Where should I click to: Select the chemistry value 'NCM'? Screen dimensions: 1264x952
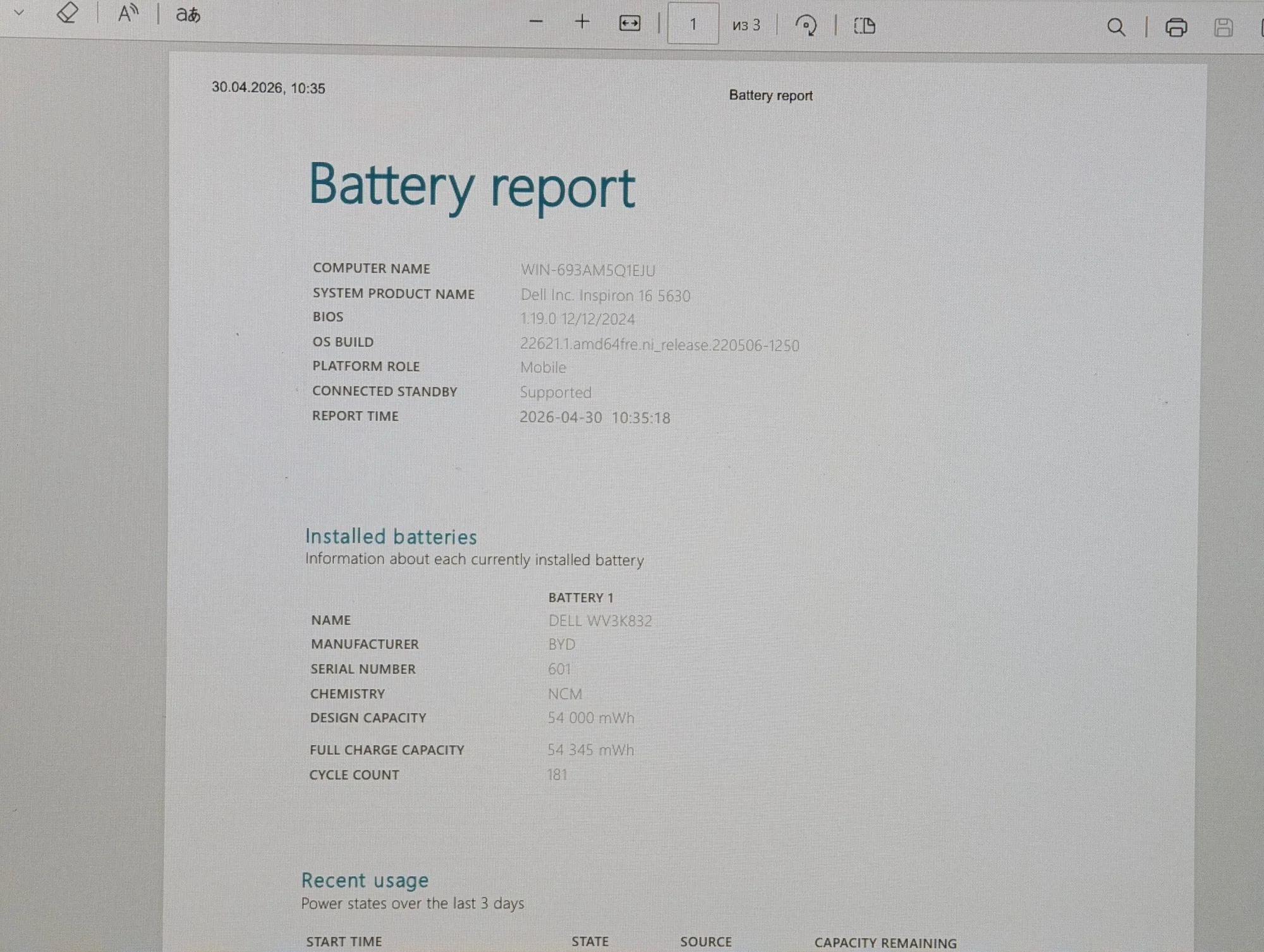[565, 694]
